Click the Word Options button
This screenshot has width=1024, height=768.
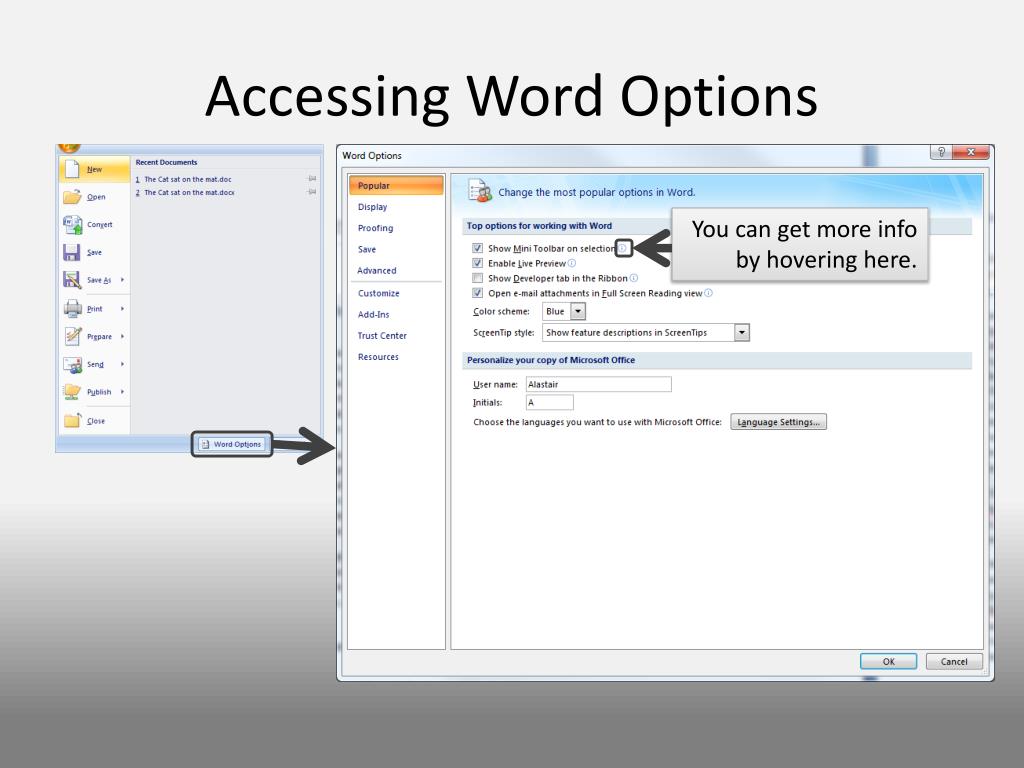pyautogui.click(x=231, y=444)
